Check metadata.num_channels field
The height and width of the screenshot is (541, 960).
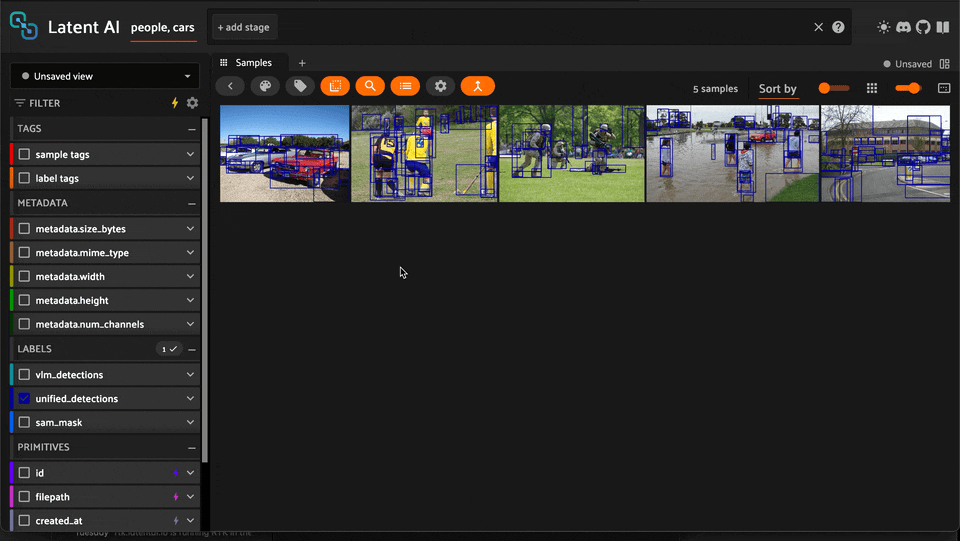click(x=24, y=324)
